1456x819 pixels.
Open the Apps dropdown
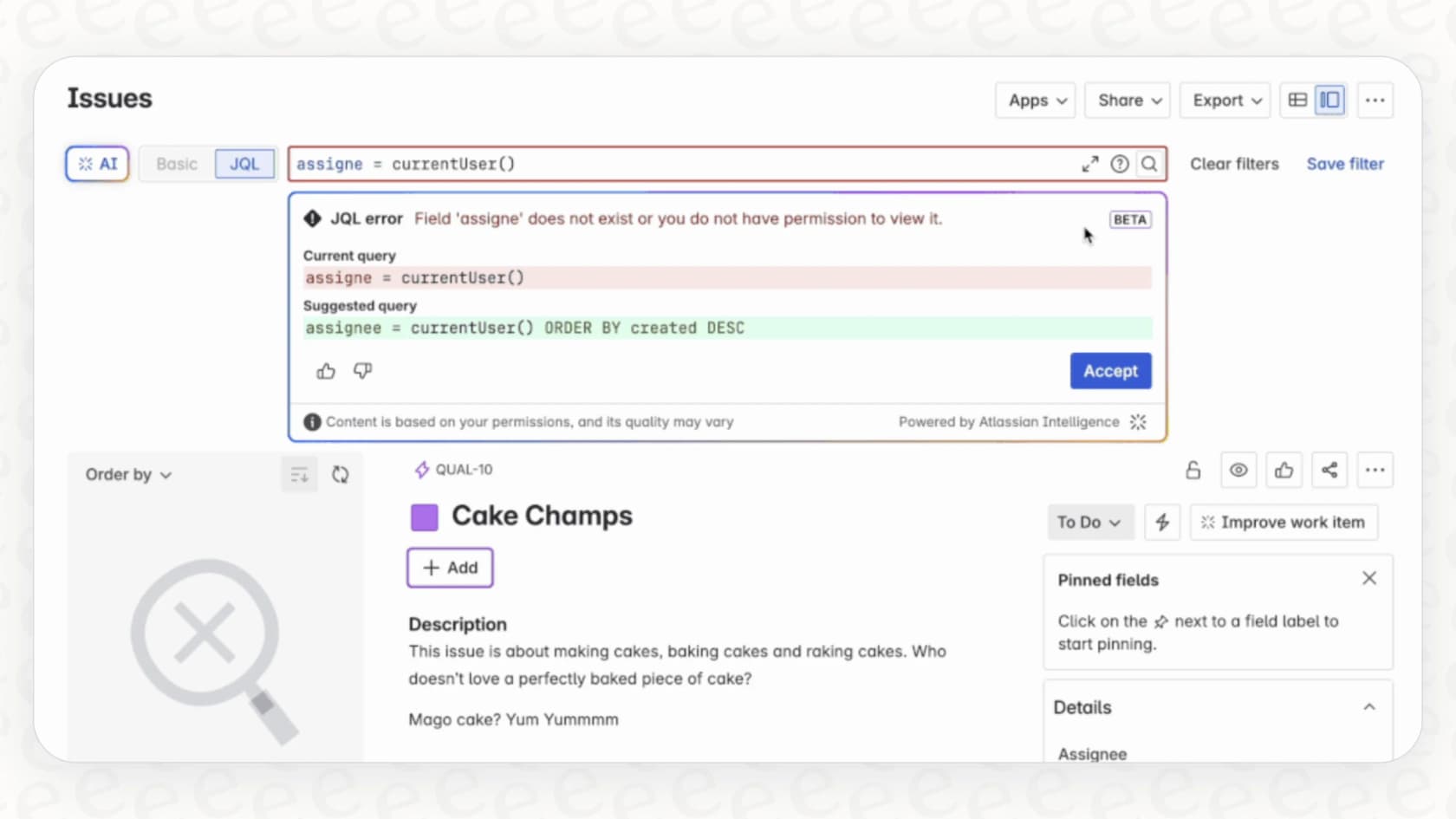pos(1036,101)
